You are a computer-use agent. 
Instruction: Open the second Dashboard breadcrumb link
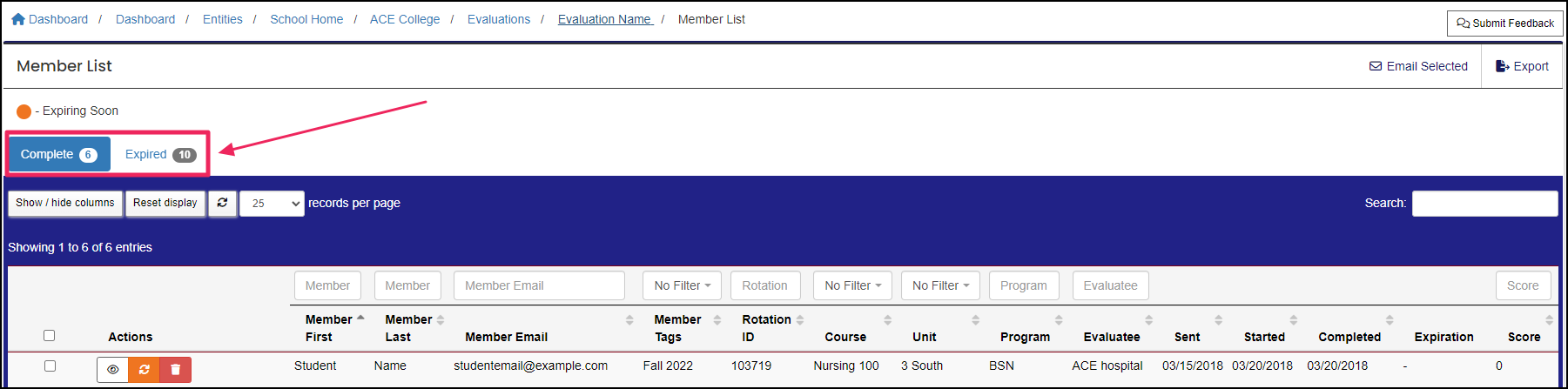pyautogui.click(x=145, y=19)
